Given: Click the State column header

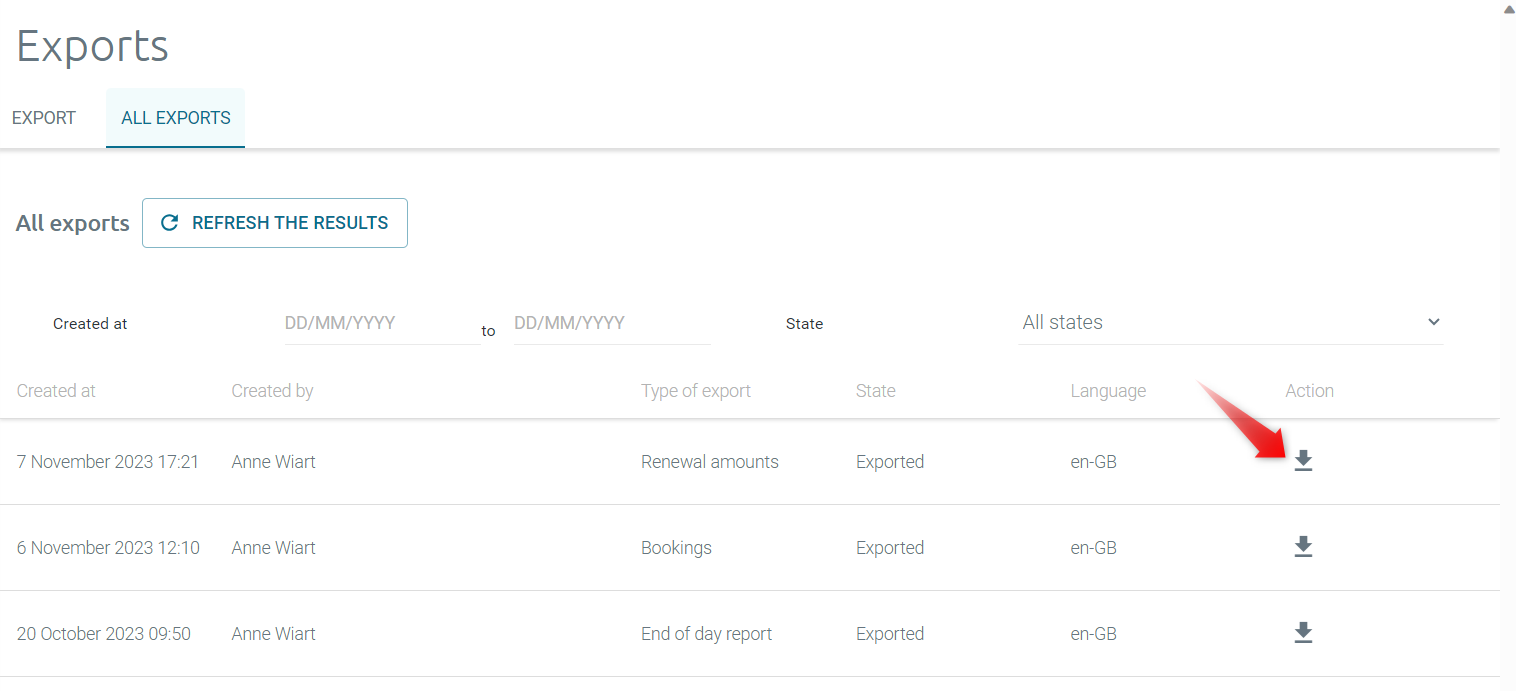Looking at the screenshot, I should point(875,391).
